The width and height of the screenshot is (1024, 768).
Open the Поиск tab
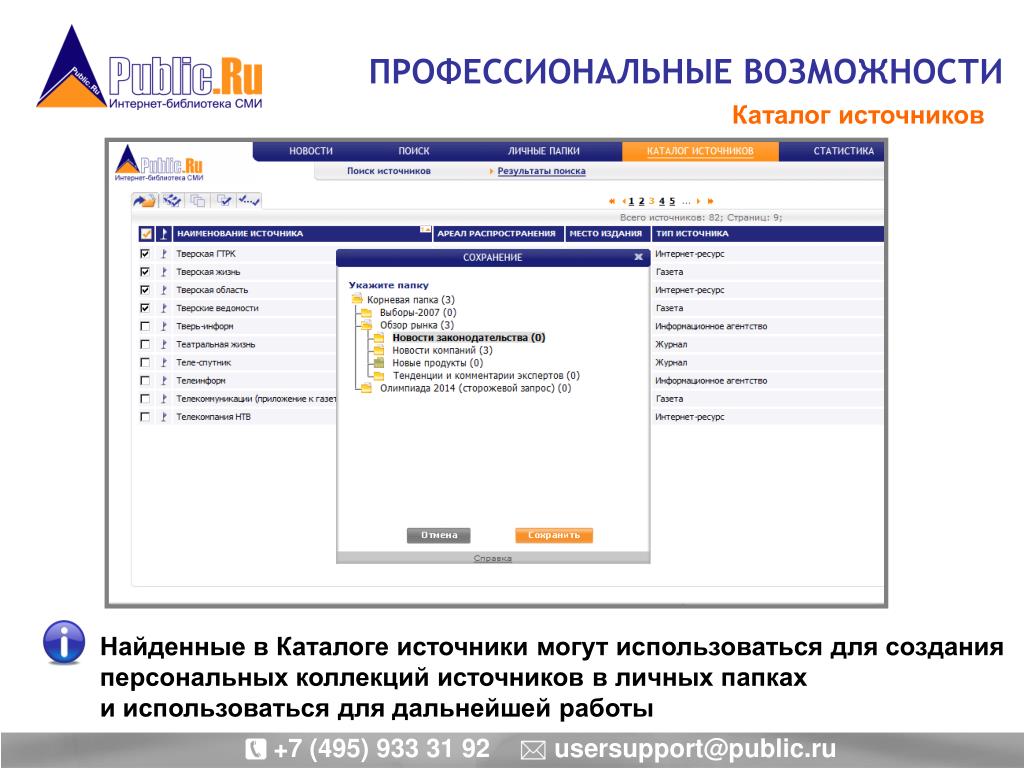tap(414, 151)
